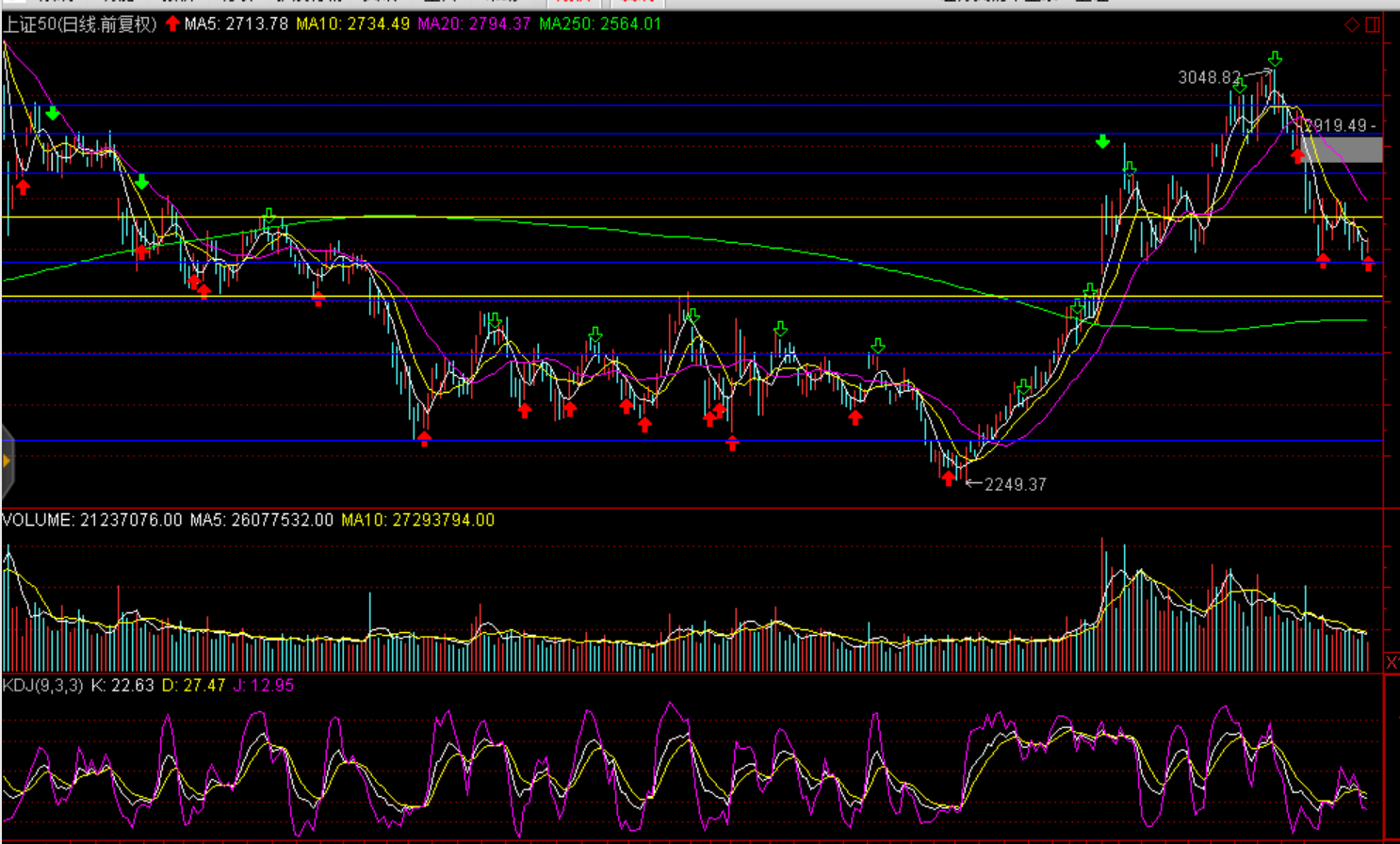The image size is (1400, 844).
Task: Click the 上证50(日线.前复权) chart title
Action: point(79,24)
